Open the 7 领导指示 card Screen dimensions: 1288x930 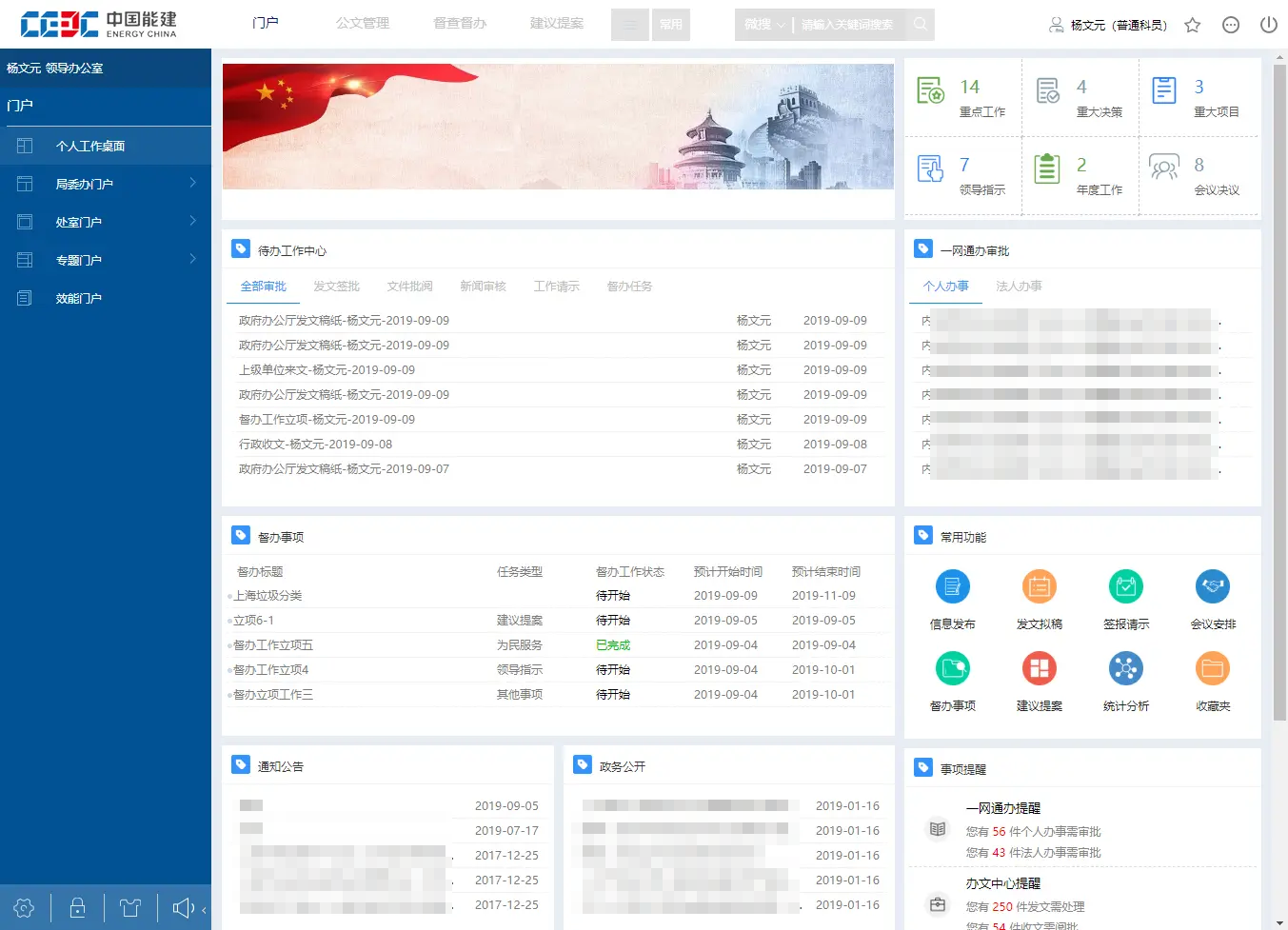962,176
